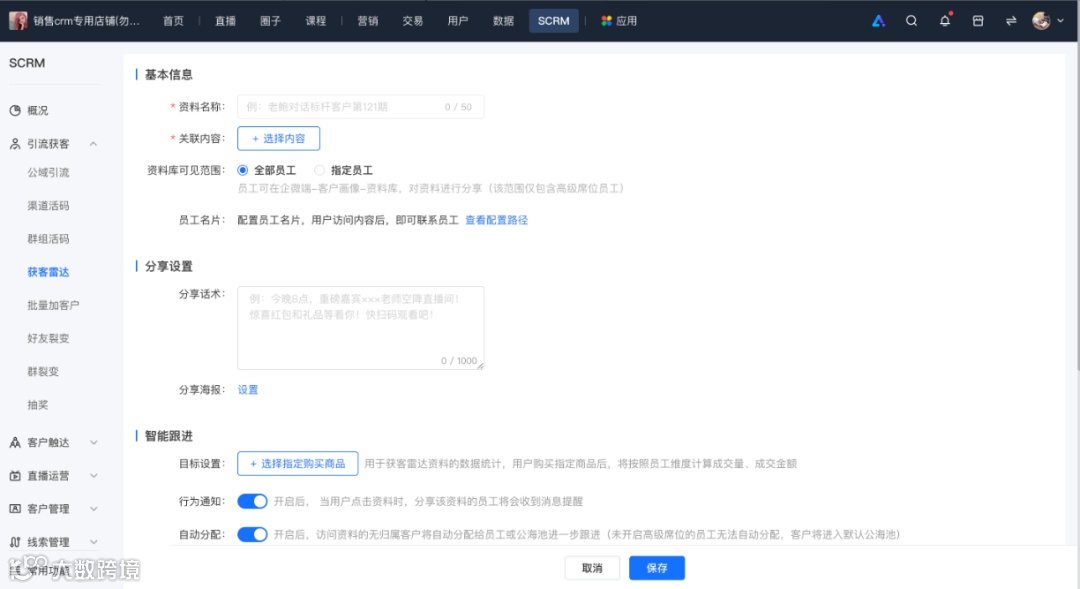Open 群裂变 sidebar item
The height and width of the screenshot is (589, 1080).
[x=43, y=371]
